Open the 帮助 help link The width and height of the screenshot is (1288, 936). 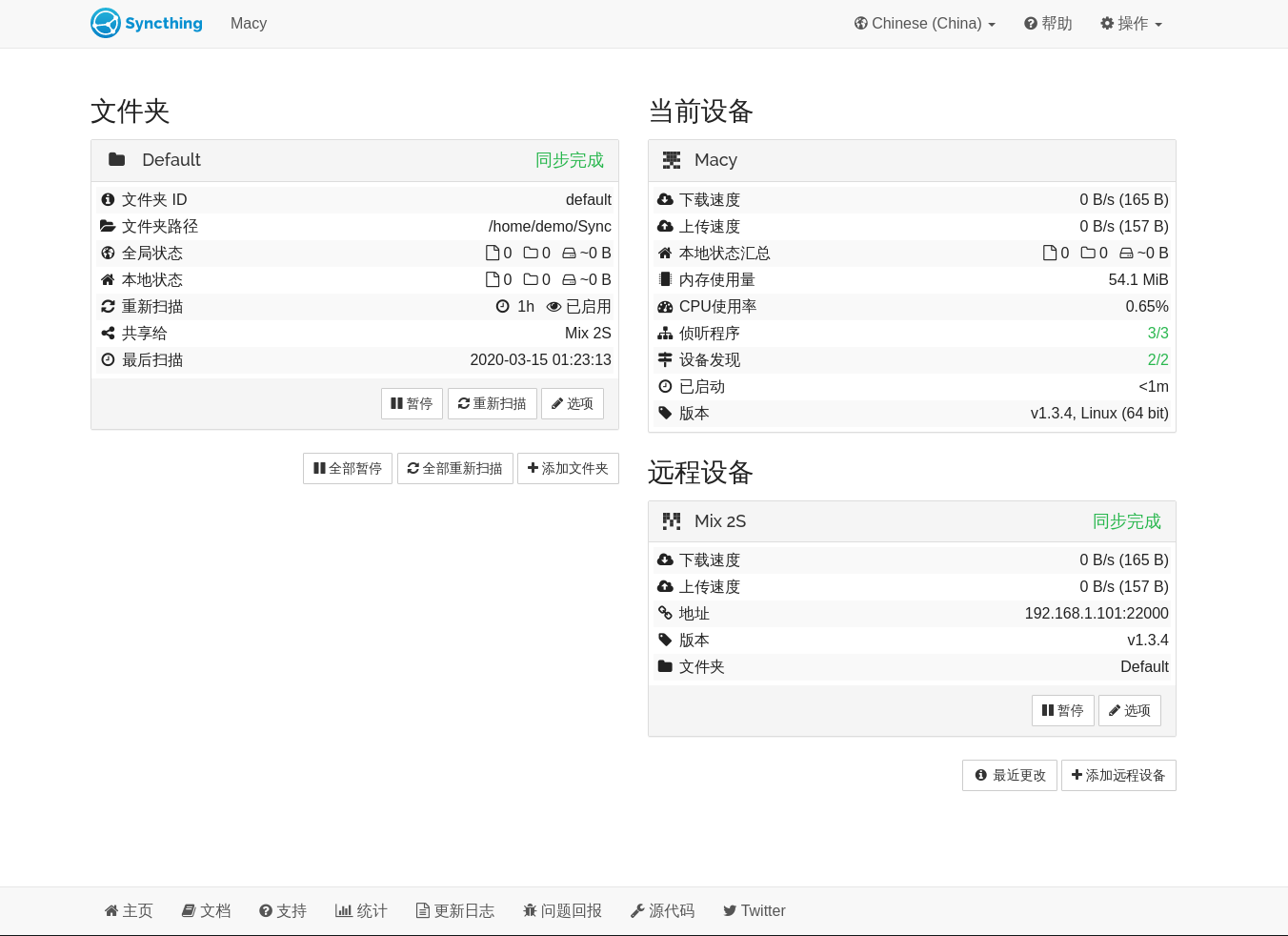(1048, 24)
